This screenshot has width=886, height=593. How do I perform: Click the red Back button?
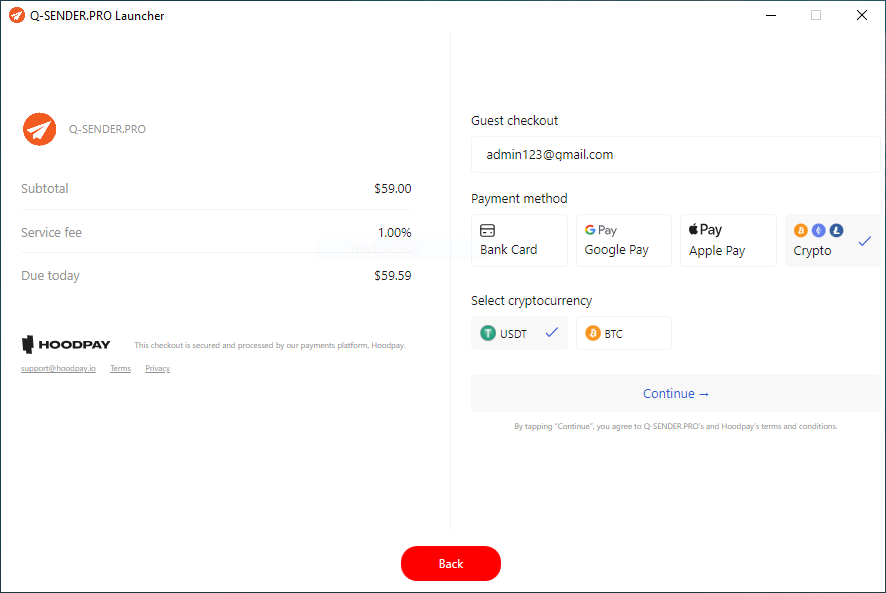[x=451, y=564]
